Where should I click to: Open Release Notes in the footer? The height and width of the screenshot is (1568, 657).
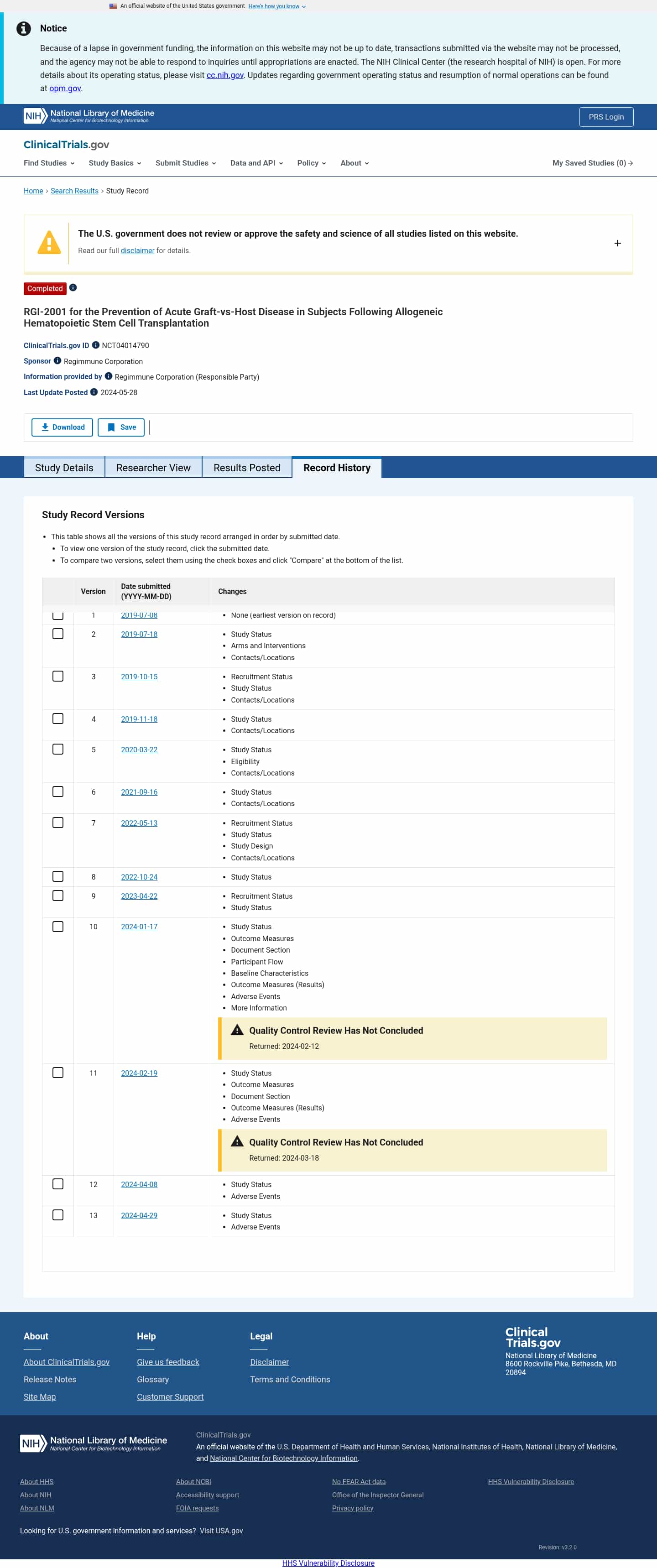coord(50,1379)
